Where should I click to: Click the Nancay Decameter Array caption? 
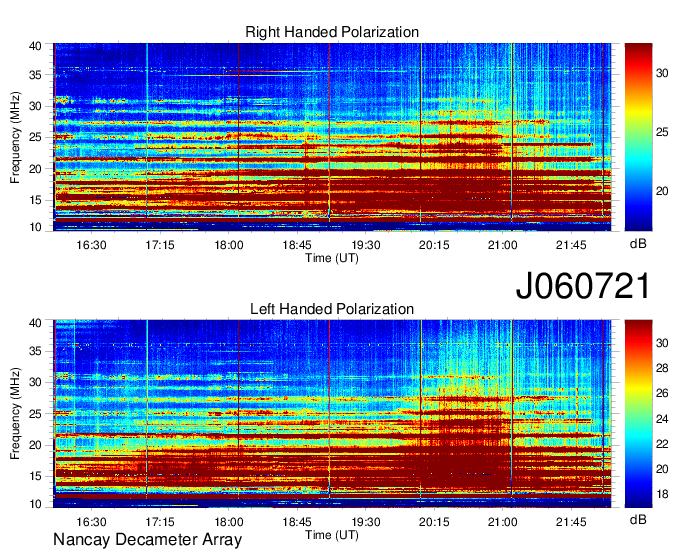click(x=147, y=540)
